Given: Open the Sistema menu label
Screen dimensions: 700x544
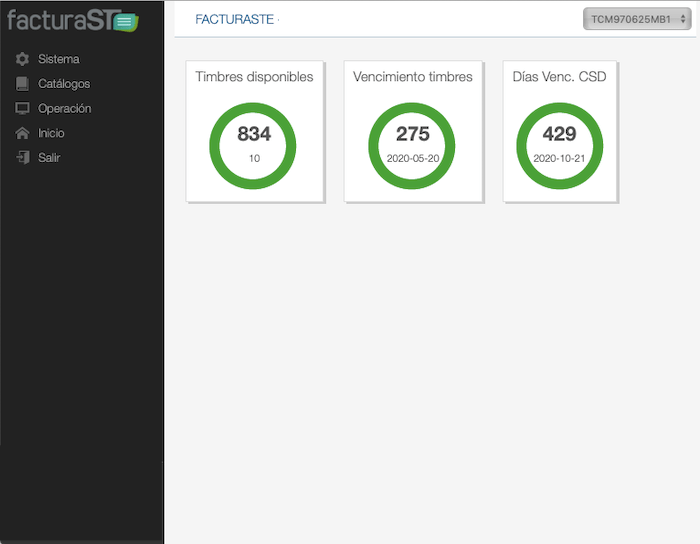Looking at the screenshot, I should click(x=58, y=59).
